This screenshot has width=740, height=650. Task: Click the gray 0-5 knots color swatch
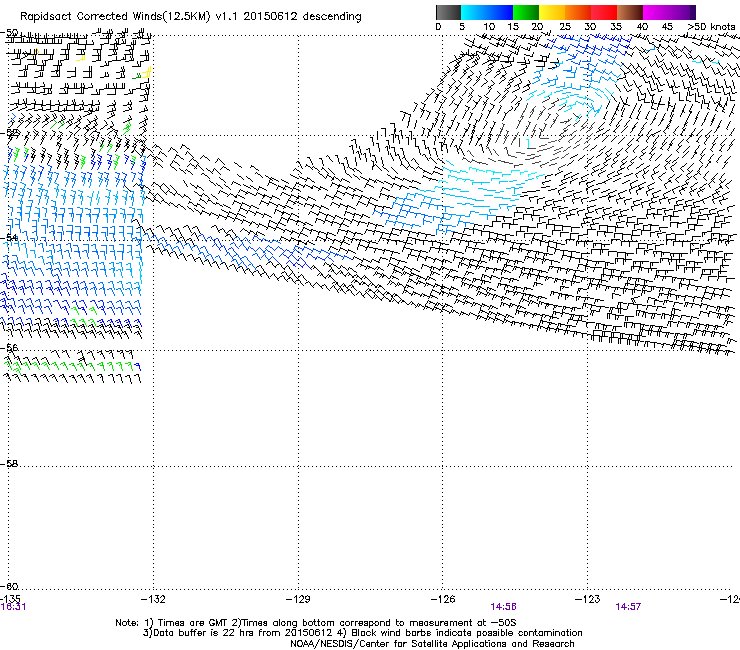point(448,12)
